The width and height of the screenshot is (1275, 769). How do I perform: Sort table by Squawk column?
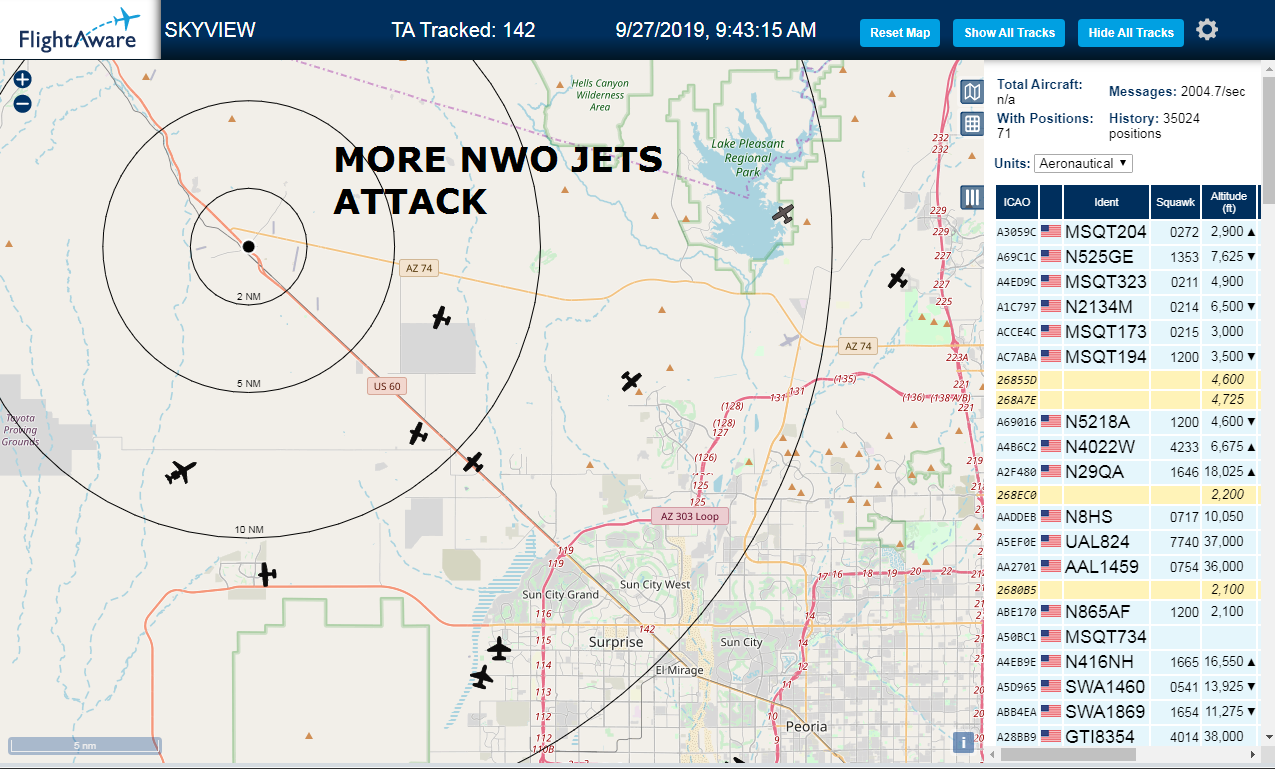1175,202
